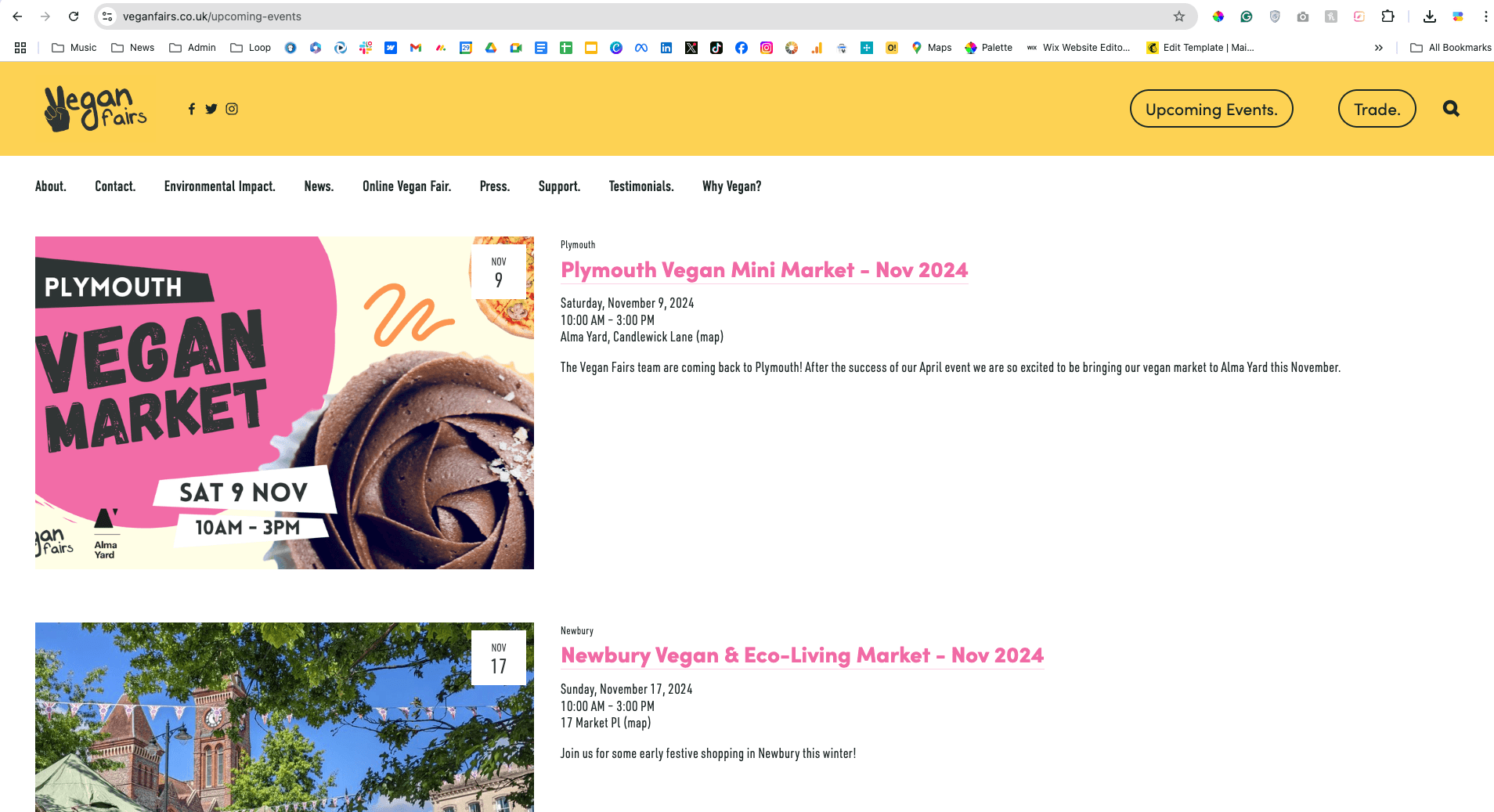Open Palette bookmark

click(x=989, y=48)
